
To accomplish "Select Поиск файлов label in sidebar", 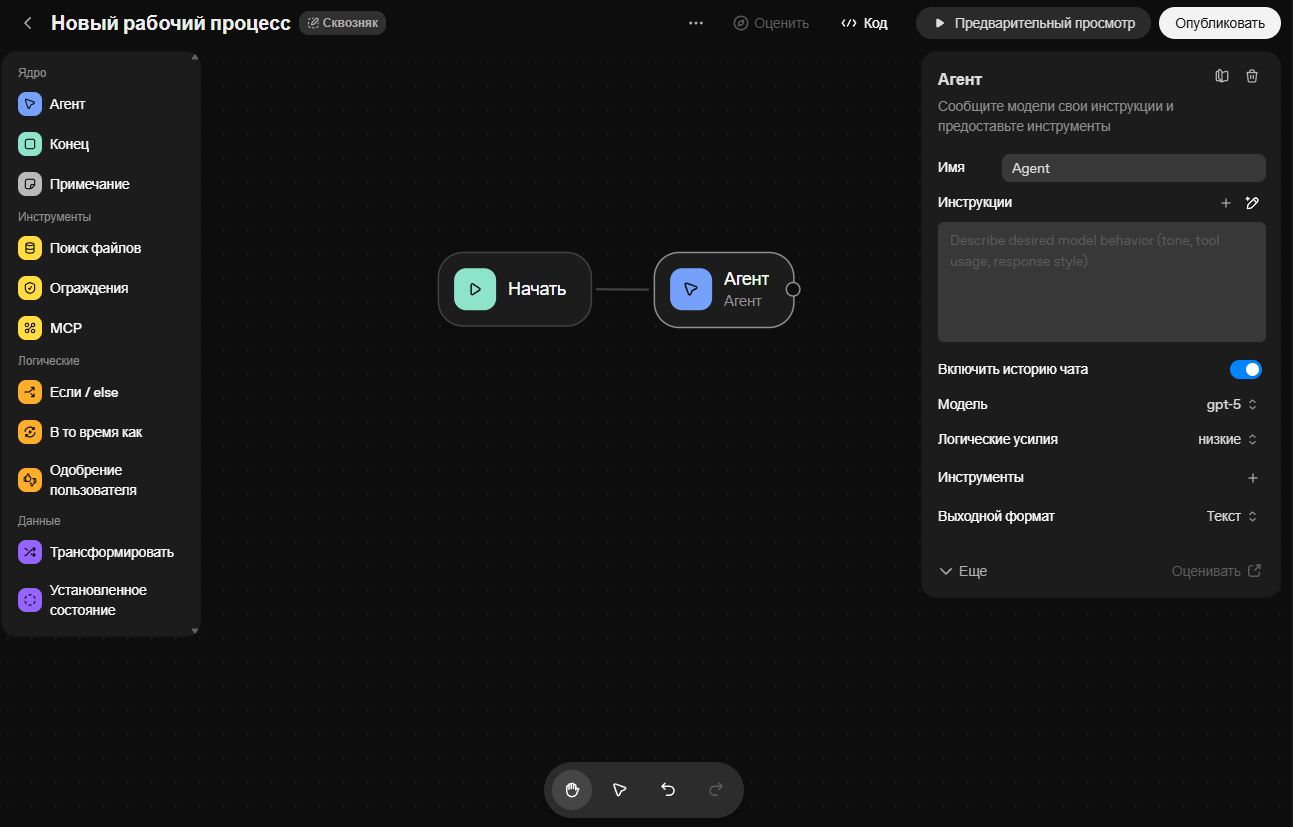I will (96, 248).
